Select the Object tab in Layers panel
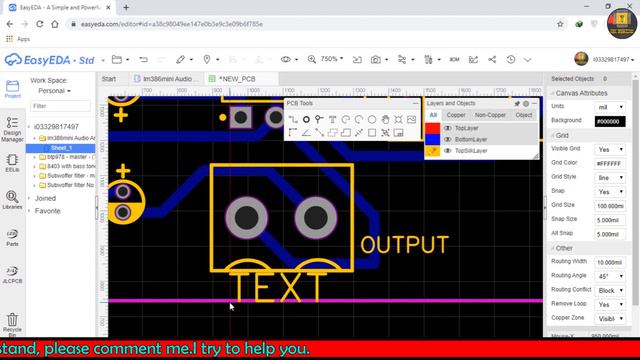This screenshot has width=640, height=360. (x=524, y=115)
